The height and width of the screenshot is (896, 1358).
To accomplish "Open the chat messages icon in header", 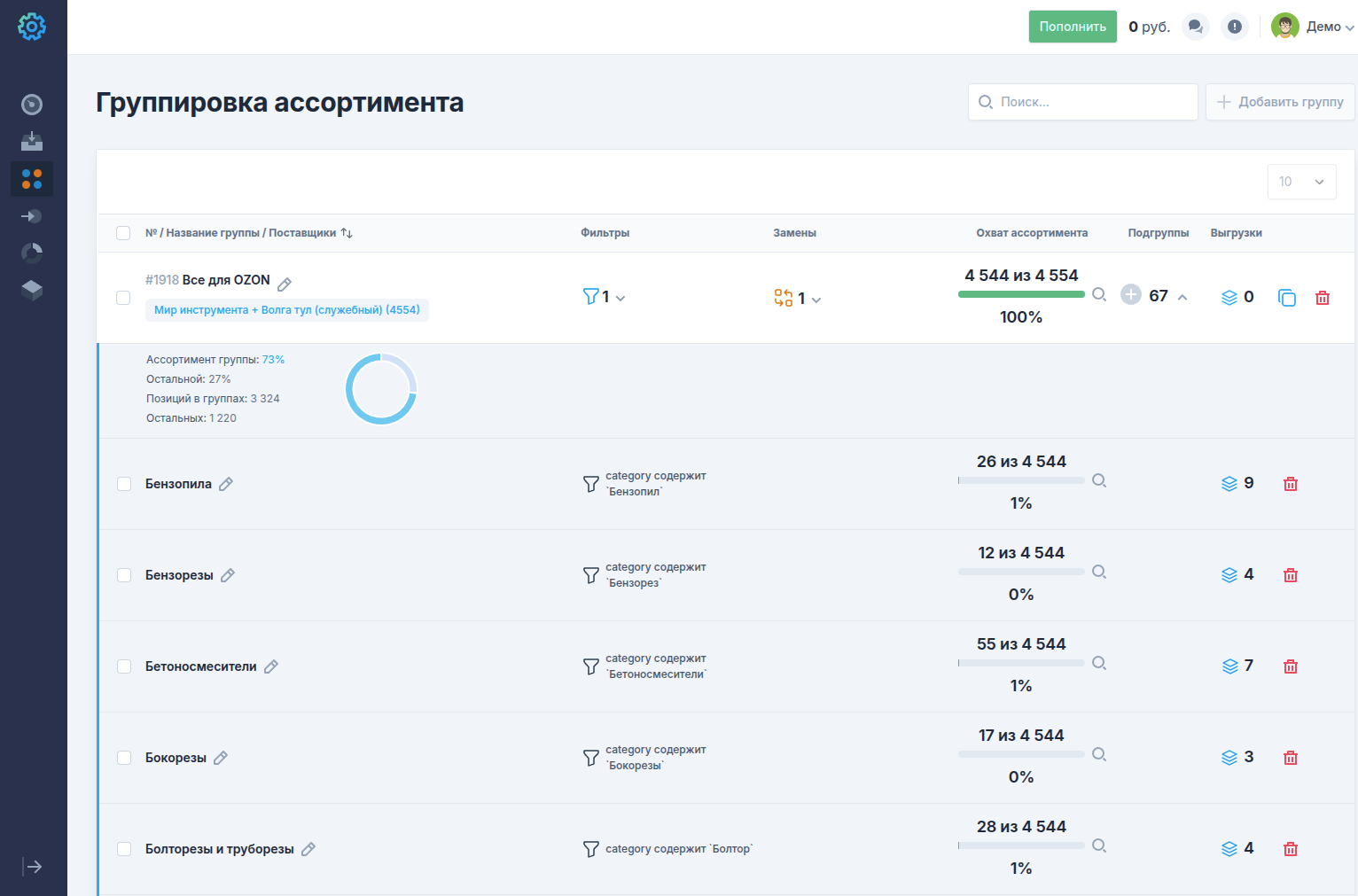I will pos(1195,27).
